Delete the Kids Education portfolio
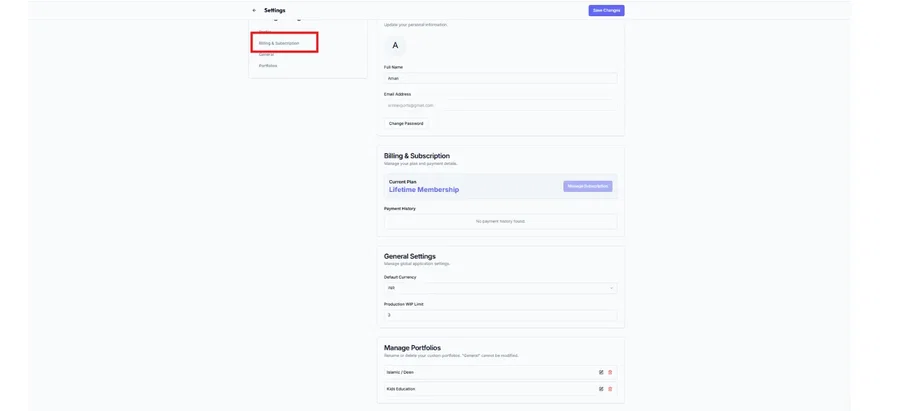Screen dimensions: 920x411 click(x=610, y=389)
